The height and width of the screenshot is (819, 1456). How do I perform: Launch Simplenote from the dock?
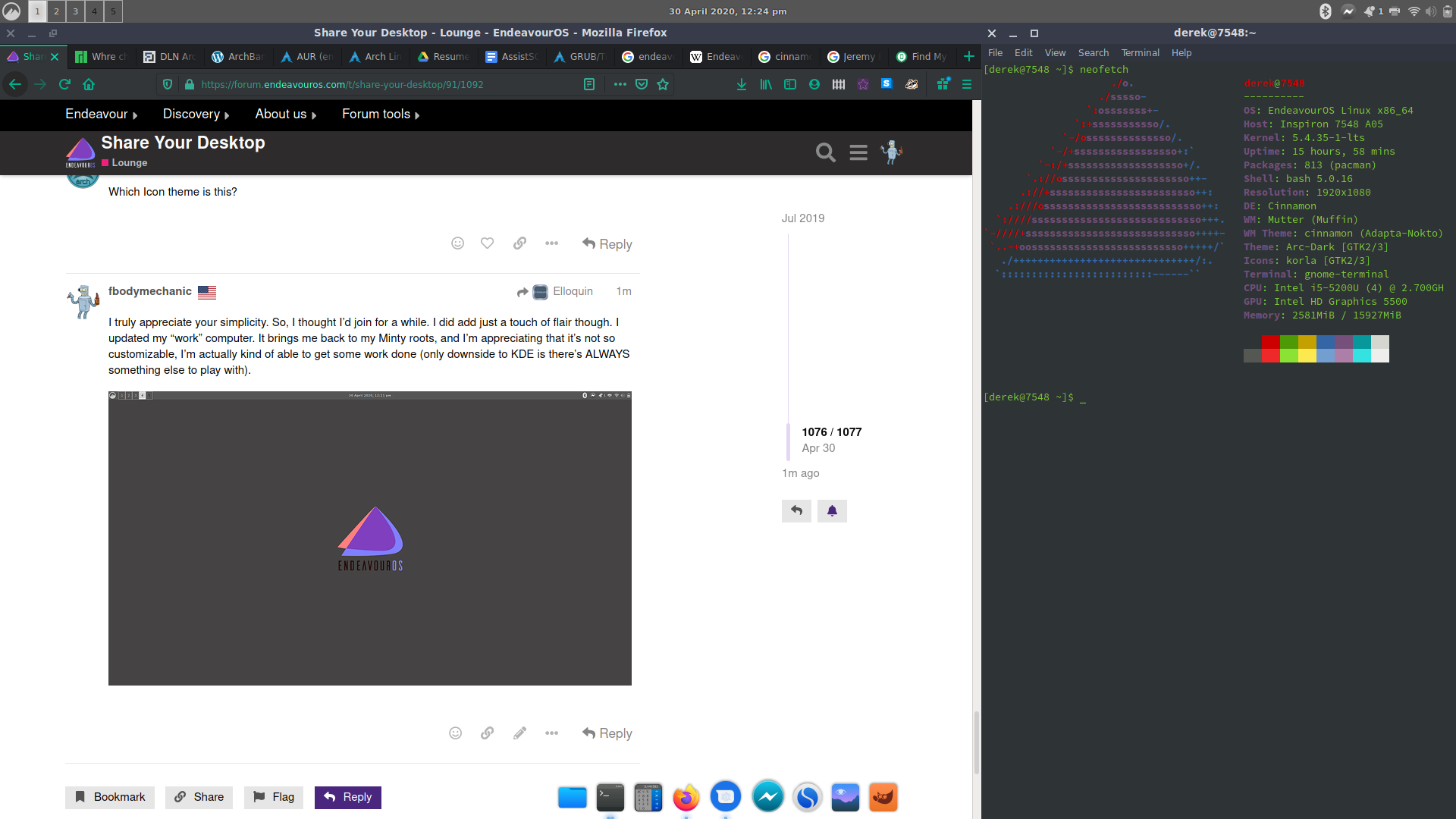(x=808, y=798)
